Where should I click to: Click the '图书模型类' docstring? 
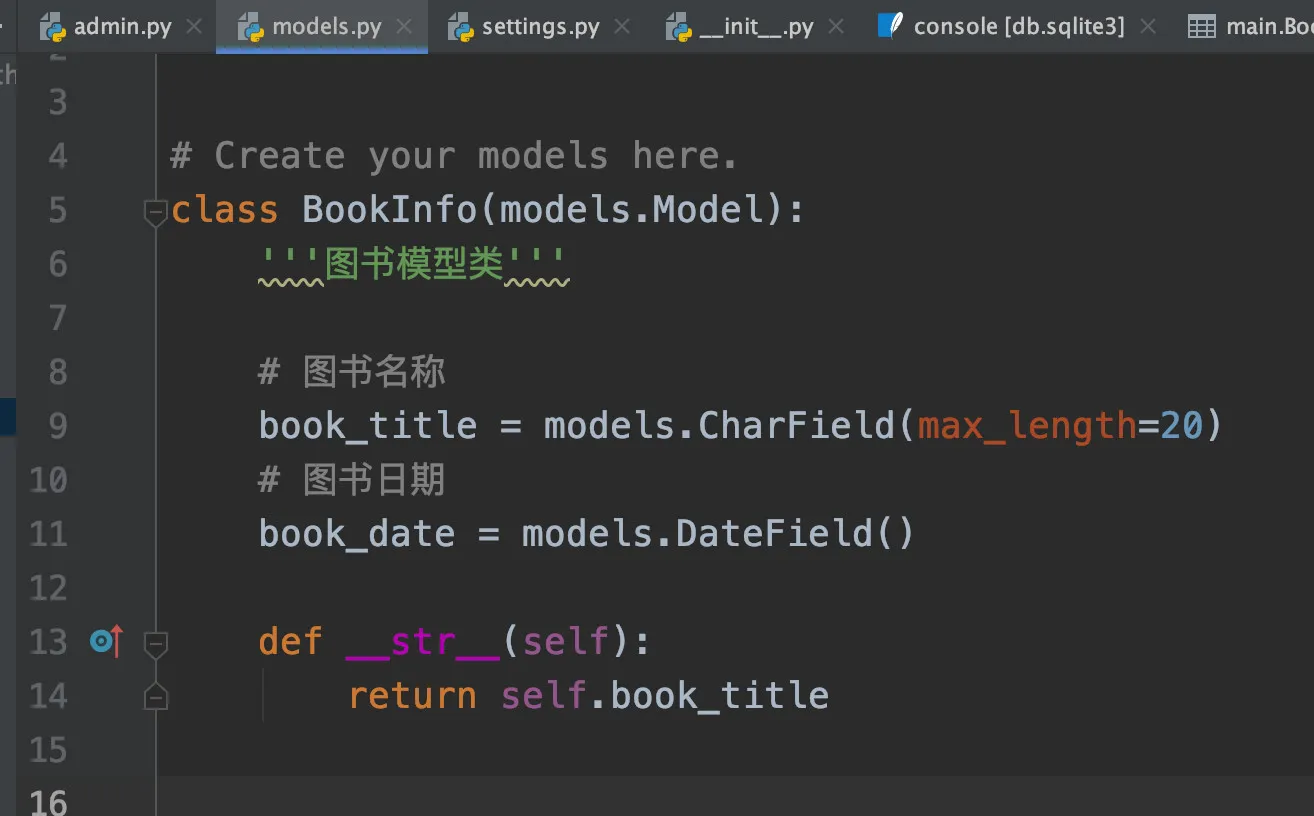coord(414,264)
